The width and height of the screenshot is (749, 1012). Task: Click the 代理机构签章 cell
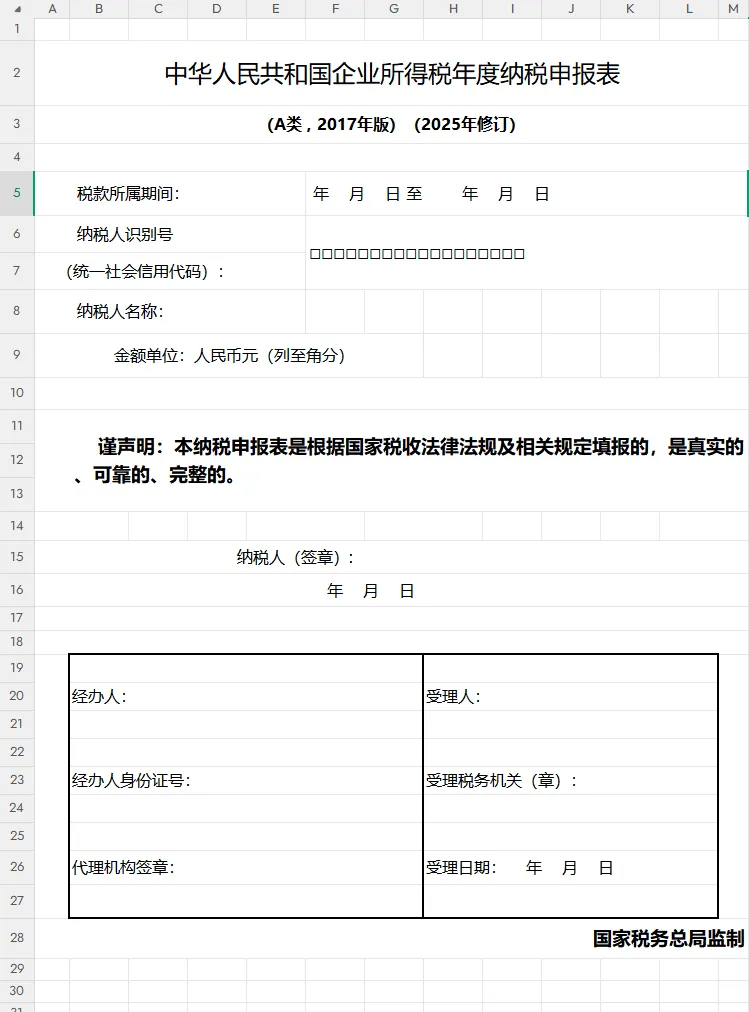(x=246, y=867)
